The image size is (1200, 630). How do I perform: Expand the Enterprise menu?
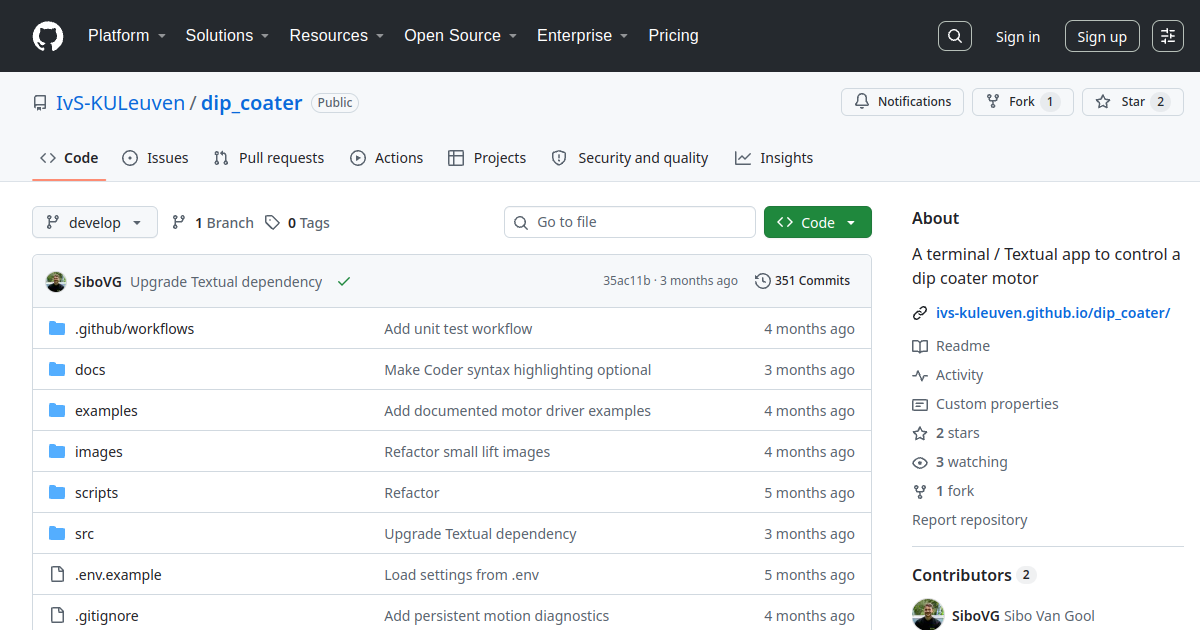(582, 36)
